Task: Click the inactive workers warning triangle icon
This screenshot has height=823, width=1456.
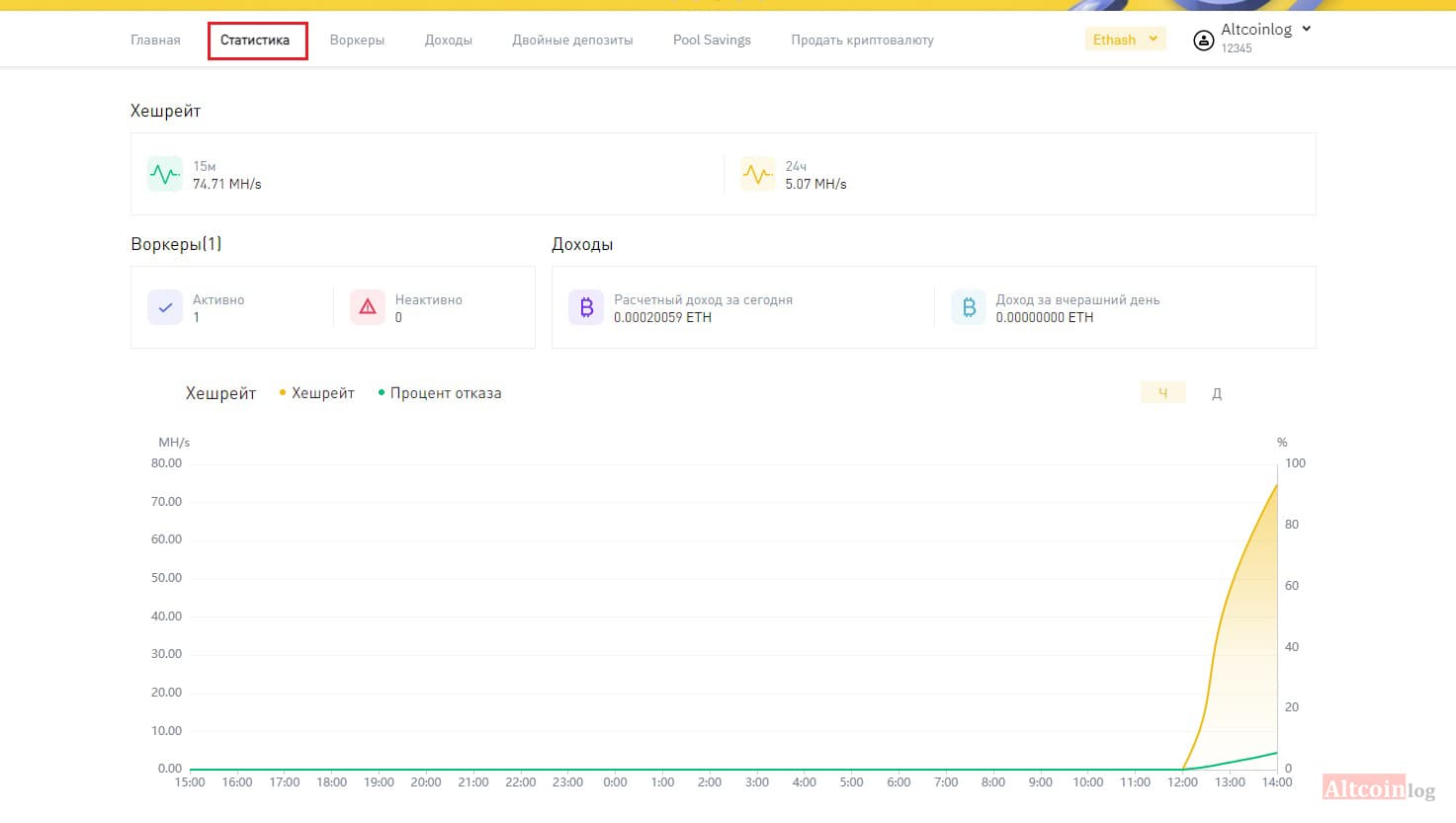Action: (368, 307)
